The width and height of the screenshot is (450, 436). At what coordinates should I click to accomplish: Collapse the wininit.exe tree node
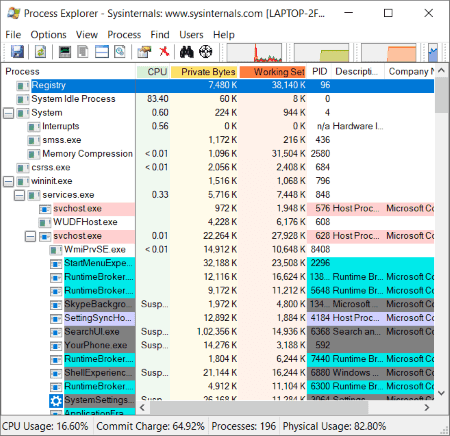point(8,182)
